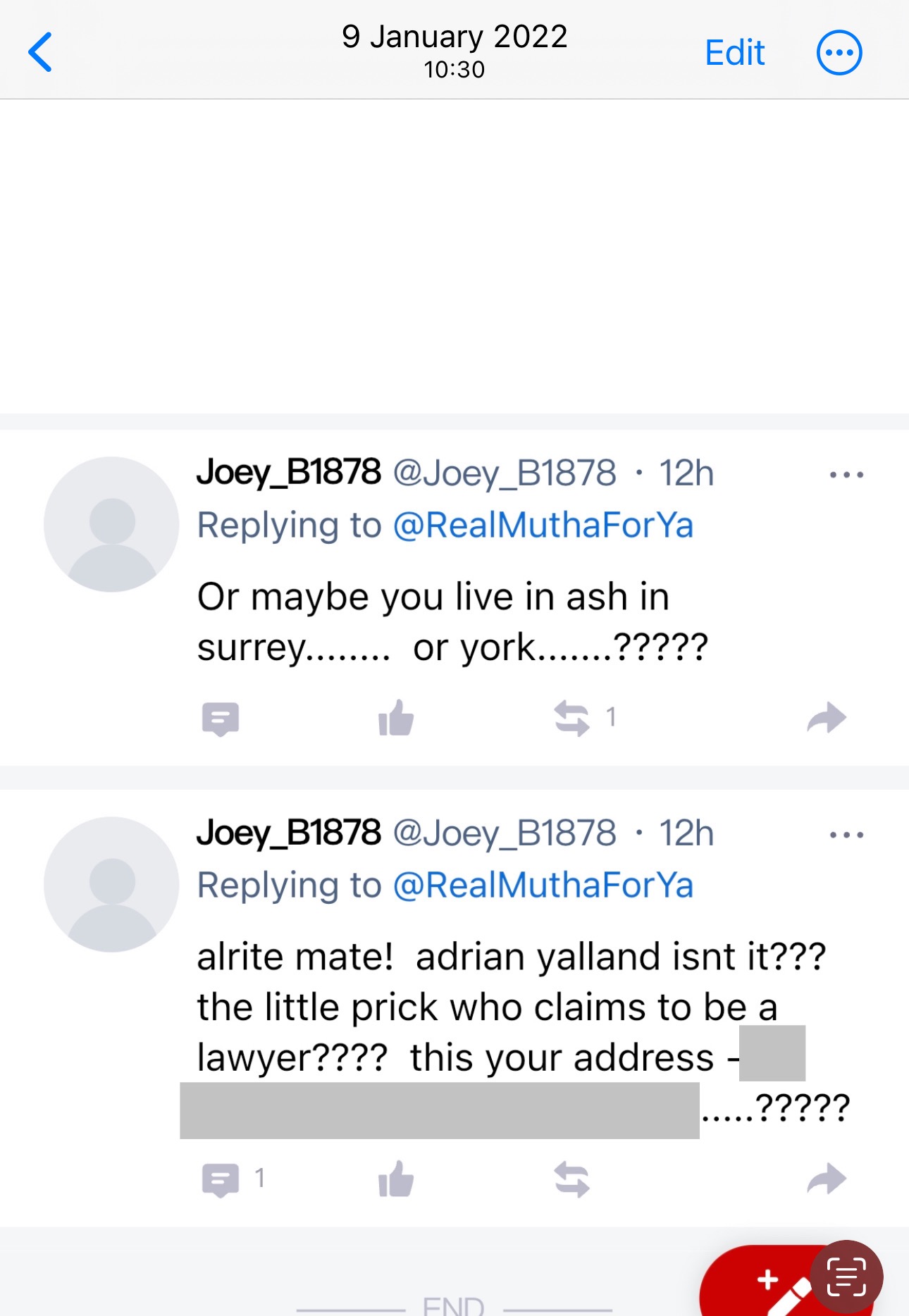Tap @RealMuthaForYa link in first post
The image size is (909, 1316).
(x=543, y=526)
